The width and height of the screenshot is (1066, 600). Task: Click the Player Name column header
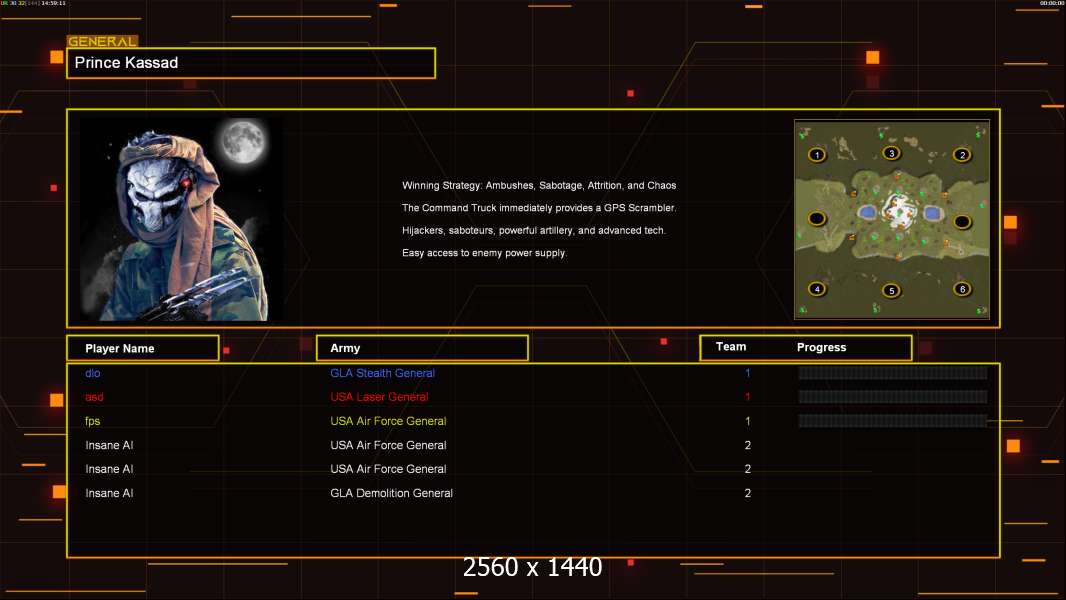click(143, 348)
